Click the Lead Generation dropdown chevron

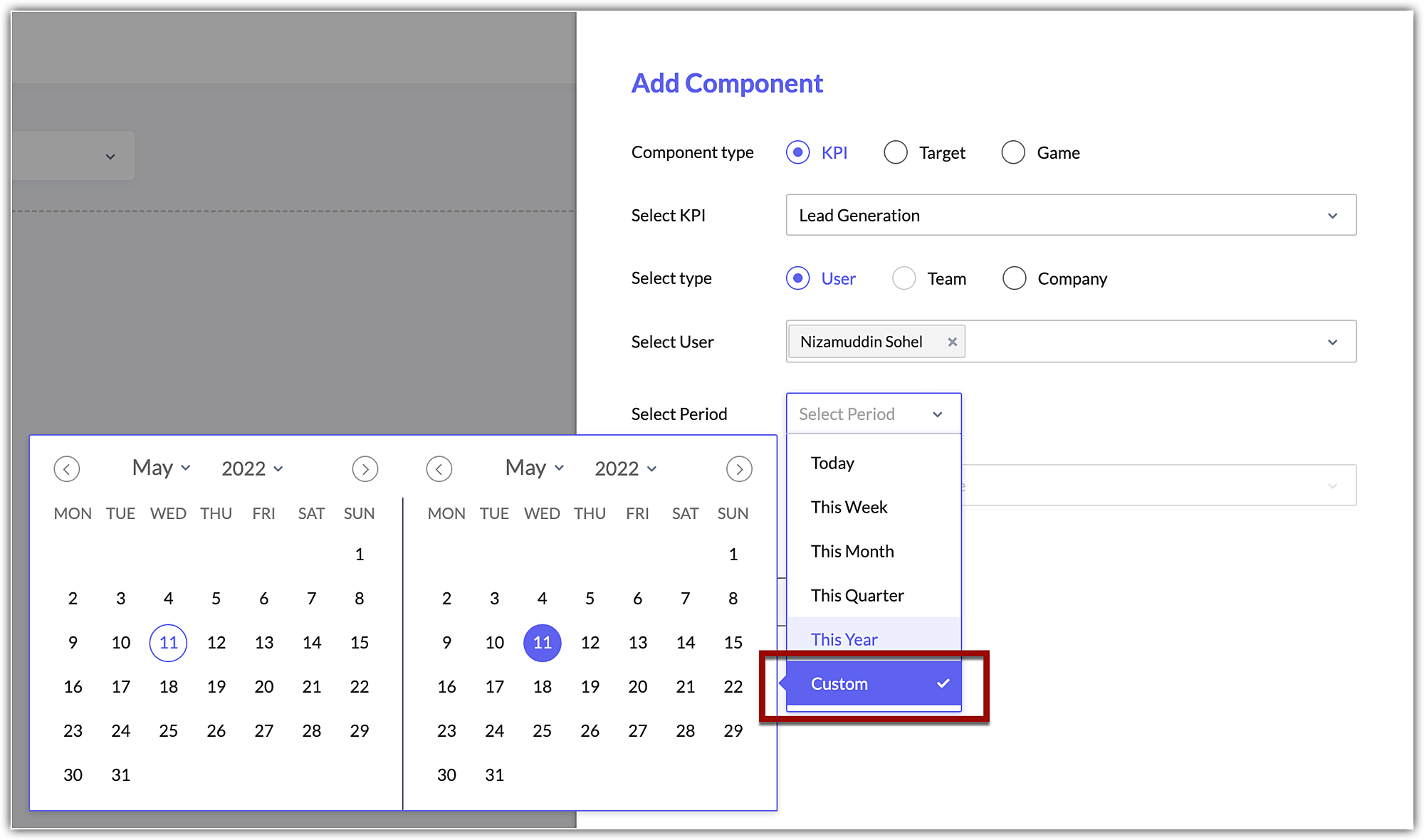point(1332,216)
